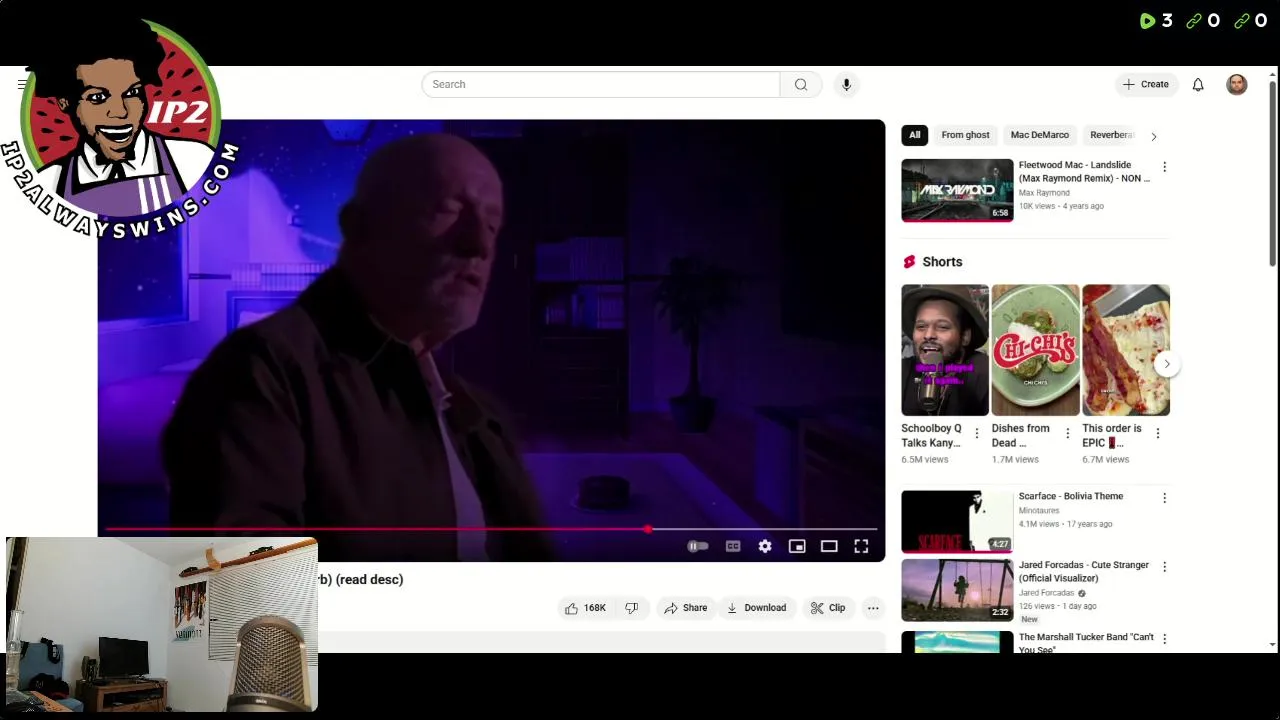Open the Max Raymond channel link

click(1044, 193)
